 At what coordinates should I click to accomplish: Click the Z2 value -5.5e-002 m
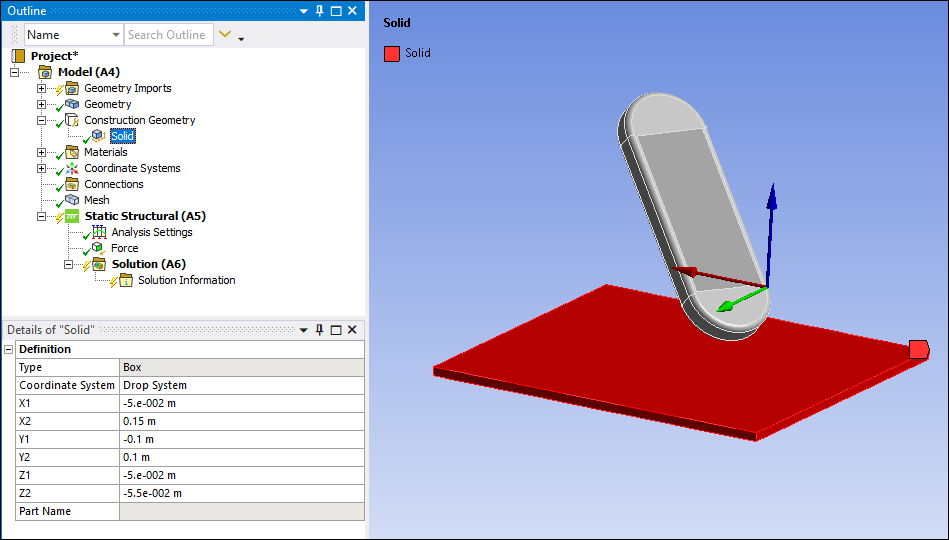click(242, 493)
